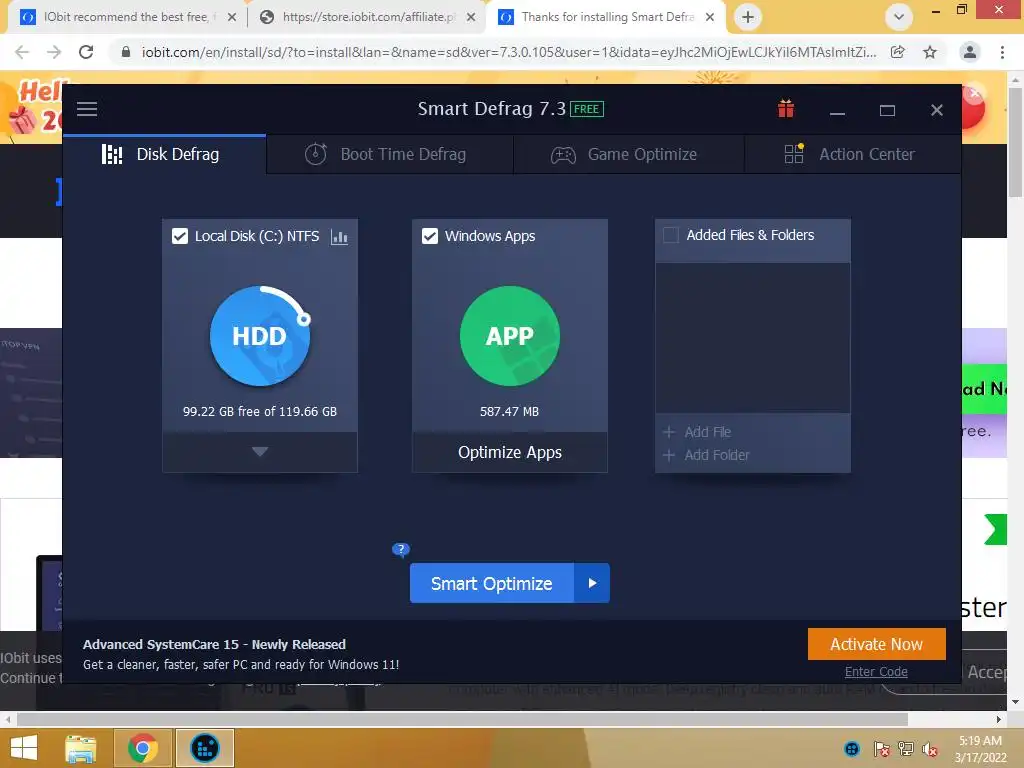1024x768 pixels.
Task: Click the Smart Optimize button
Action: tap(492, 583)
